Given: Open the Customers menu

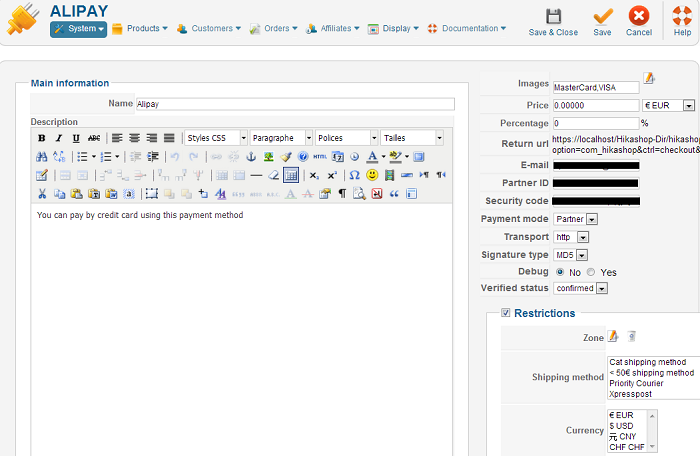Looking at the screenshot, I should pos(208,29).
